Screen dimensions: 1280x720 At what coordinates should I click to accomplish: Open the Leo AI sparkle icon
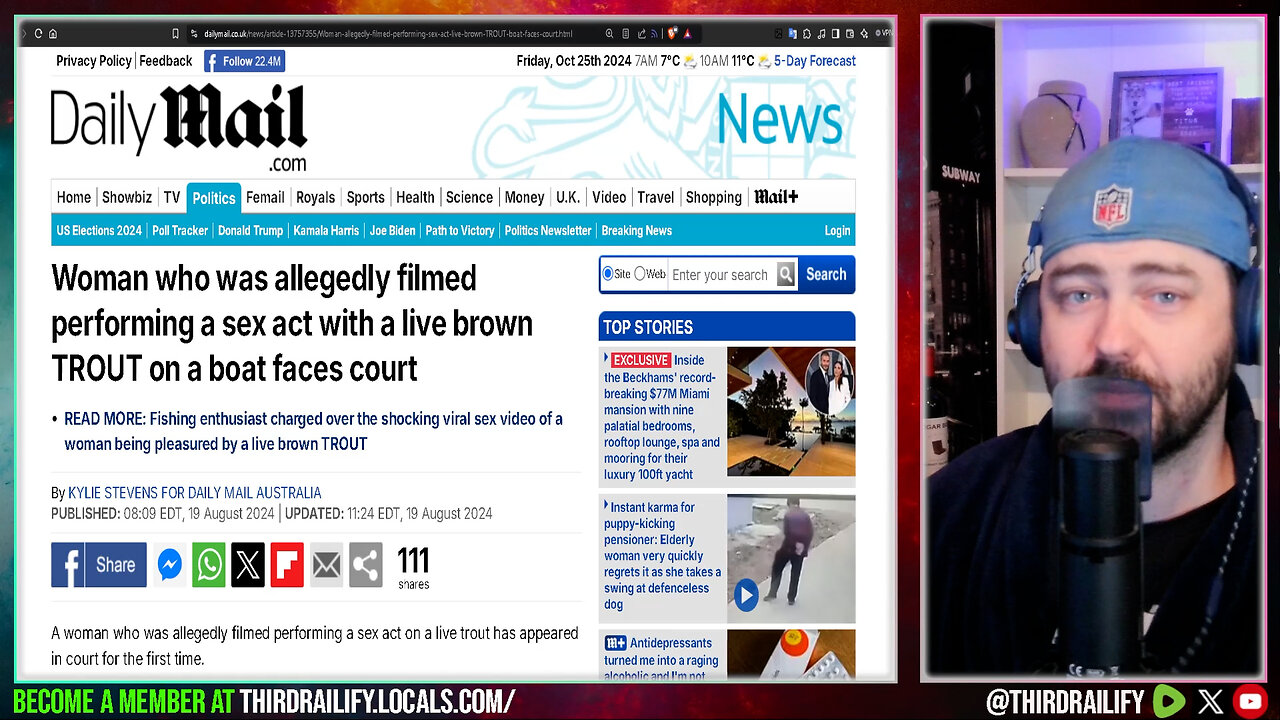(864, 33)
